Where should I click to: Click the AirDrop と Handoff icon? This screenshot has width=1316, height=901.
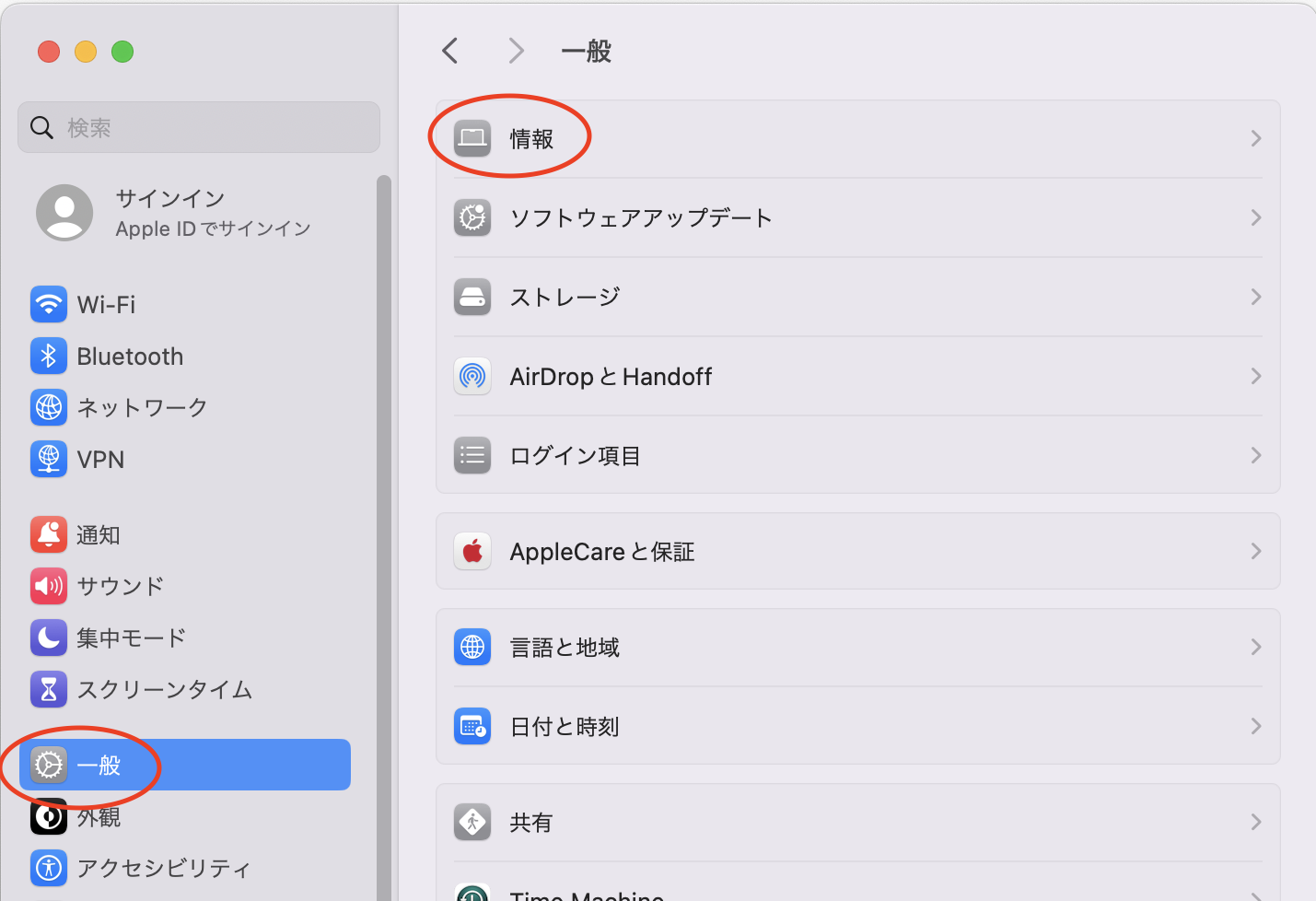pos(472,376)
